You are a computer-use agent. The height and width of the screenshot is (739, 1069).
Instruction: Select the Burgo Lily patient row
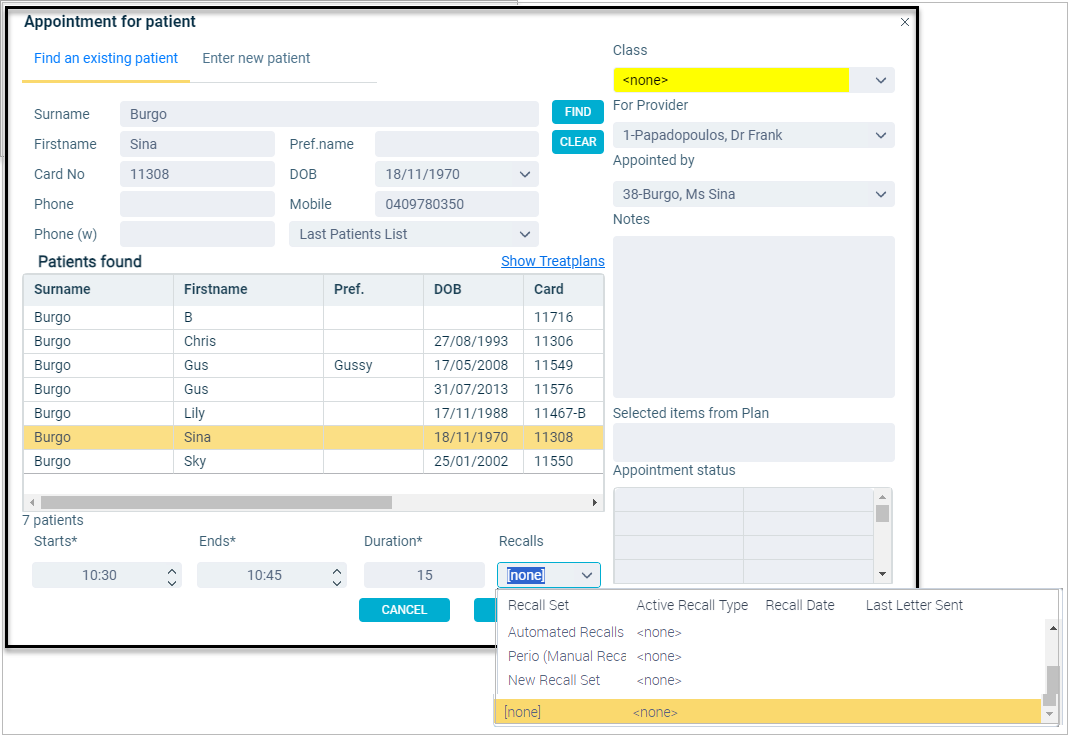point(314,413)
